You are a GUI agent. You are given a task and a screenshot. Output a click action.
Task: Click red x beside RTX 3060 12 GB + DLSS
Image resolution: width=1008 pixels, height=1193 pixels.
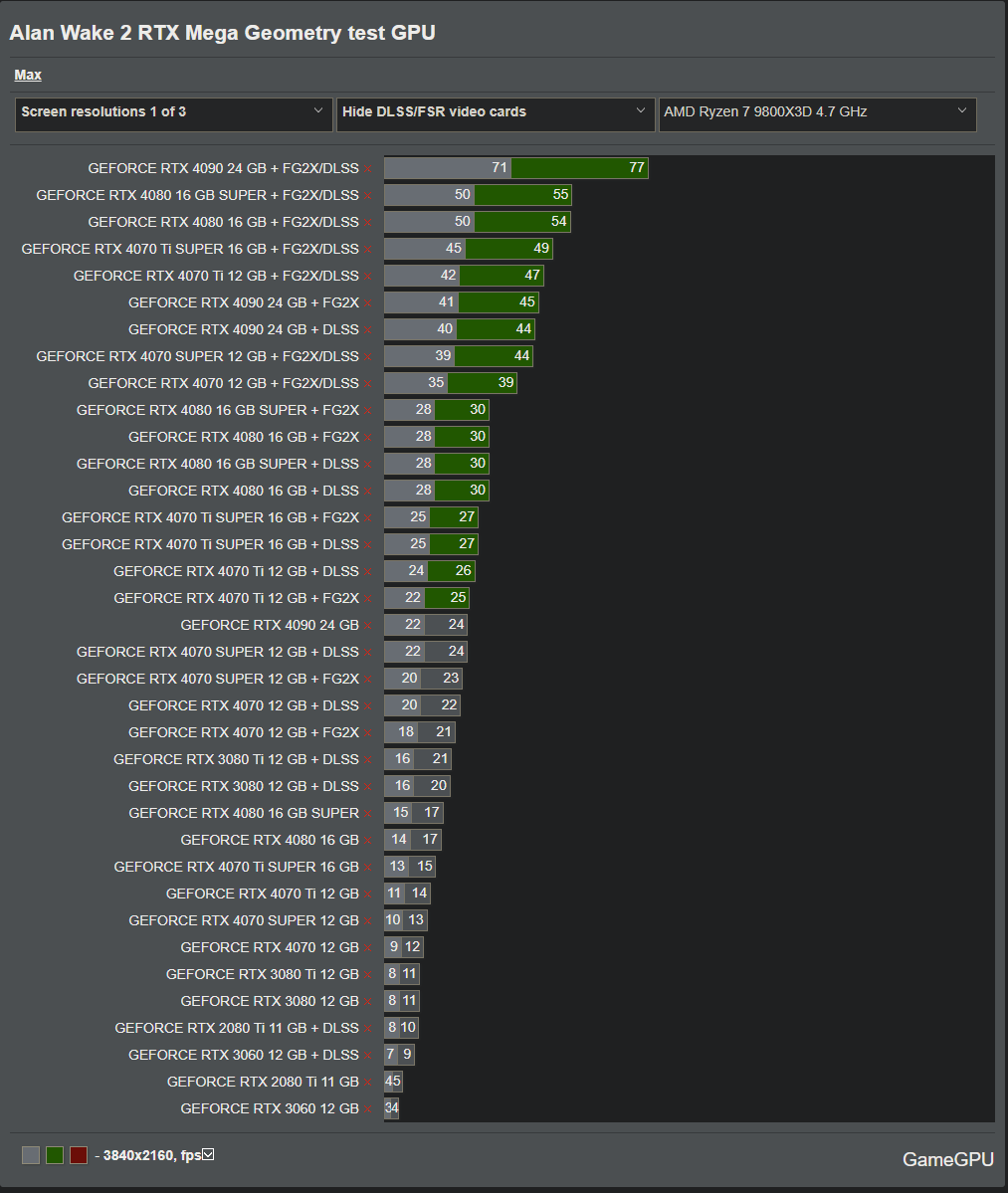[368, 1056]
